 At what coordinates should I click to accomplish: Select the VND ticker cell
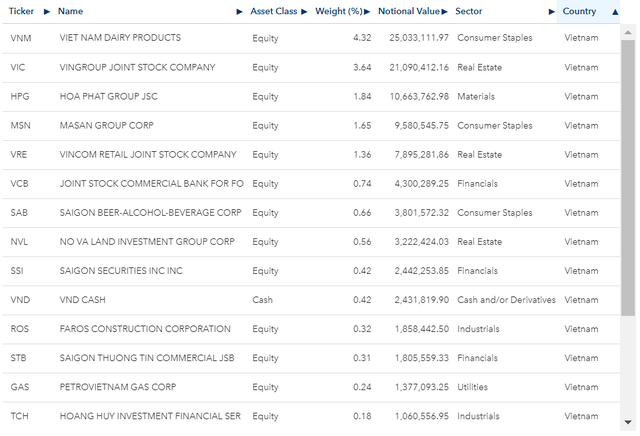point(20,300)
